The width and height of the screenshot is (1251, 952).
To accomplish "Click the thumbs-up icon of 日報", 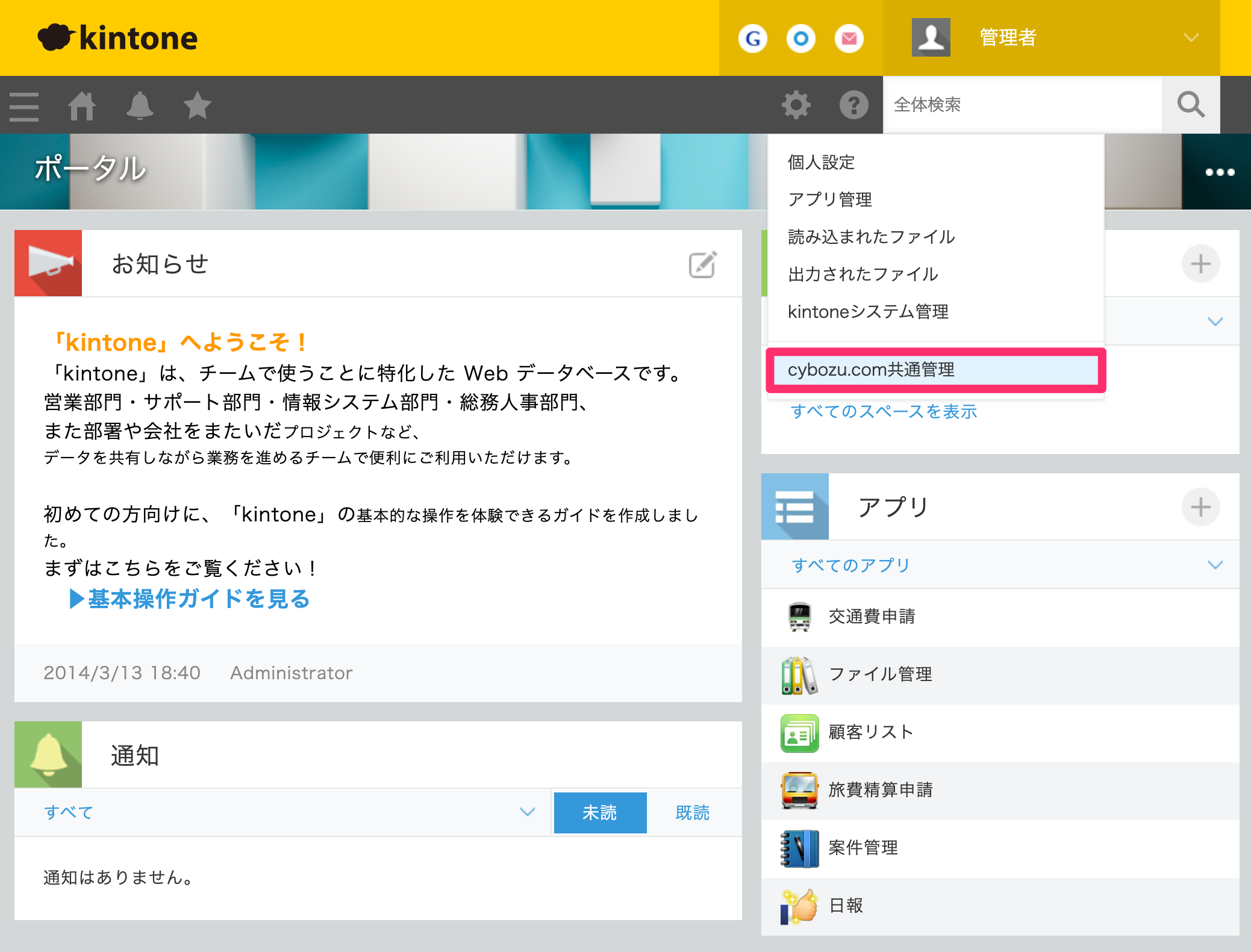I will click(799, 906).
